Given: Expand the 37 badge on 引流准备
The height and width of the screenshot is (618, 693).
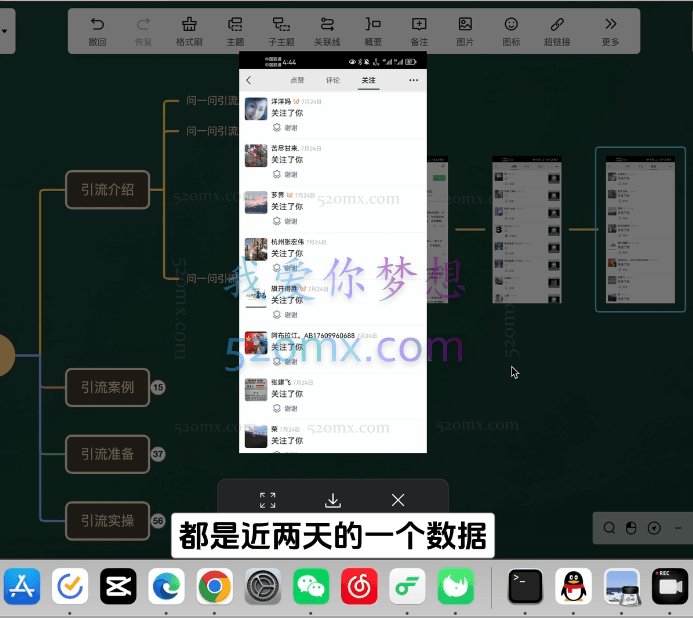Looking at the screenshot, I should 158,454.
